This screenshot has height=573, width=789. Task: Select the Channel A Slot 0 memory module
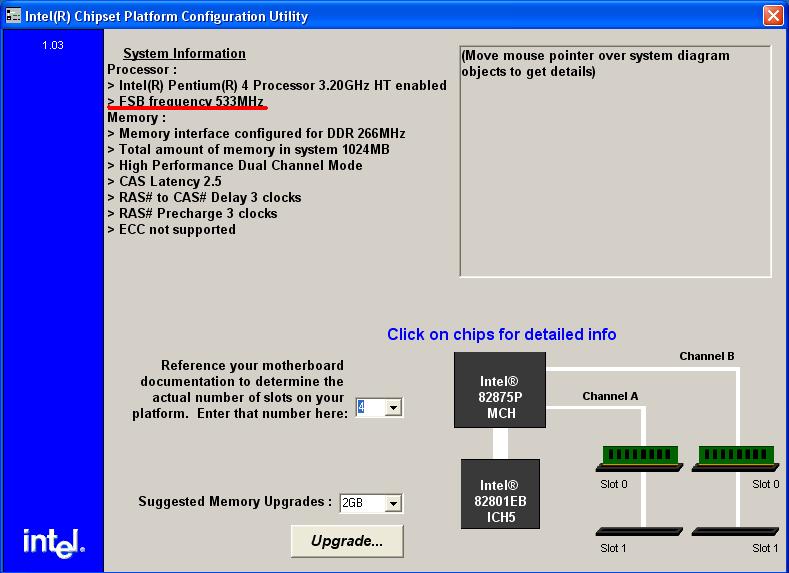639,458
